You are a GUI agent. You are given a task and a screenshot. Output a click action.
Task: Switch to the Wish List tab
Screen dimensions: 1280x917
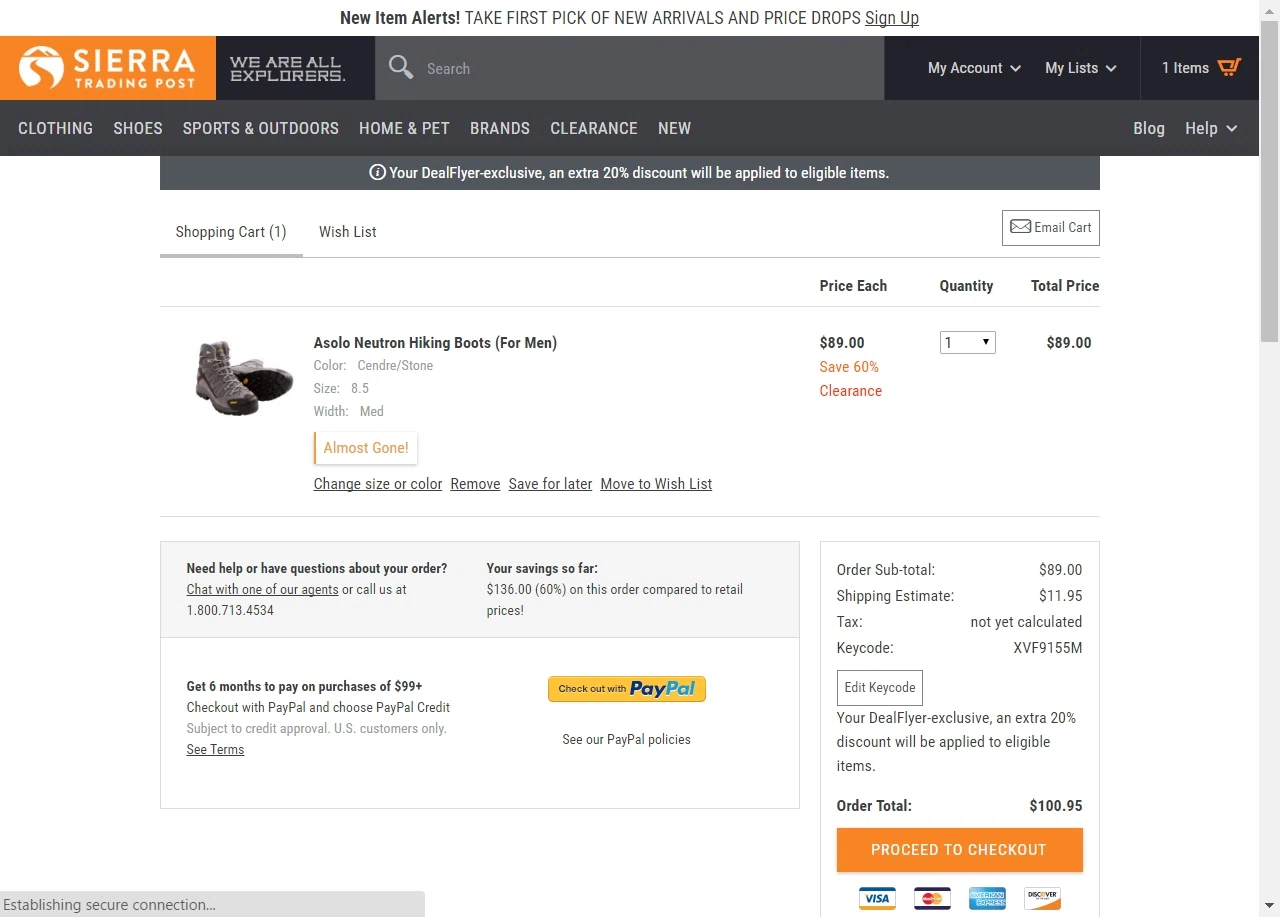[x=348, y=232]
